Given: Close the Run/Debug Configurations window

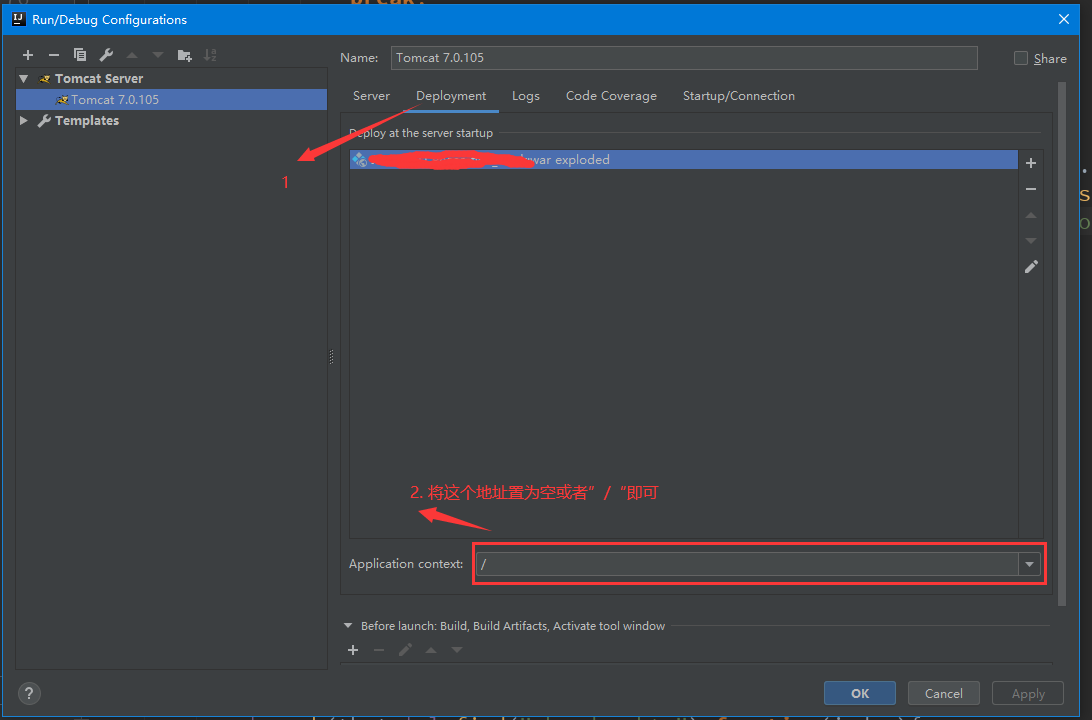Looking at the screenshot, I should pyautogui.click(x=1064, y=19).
